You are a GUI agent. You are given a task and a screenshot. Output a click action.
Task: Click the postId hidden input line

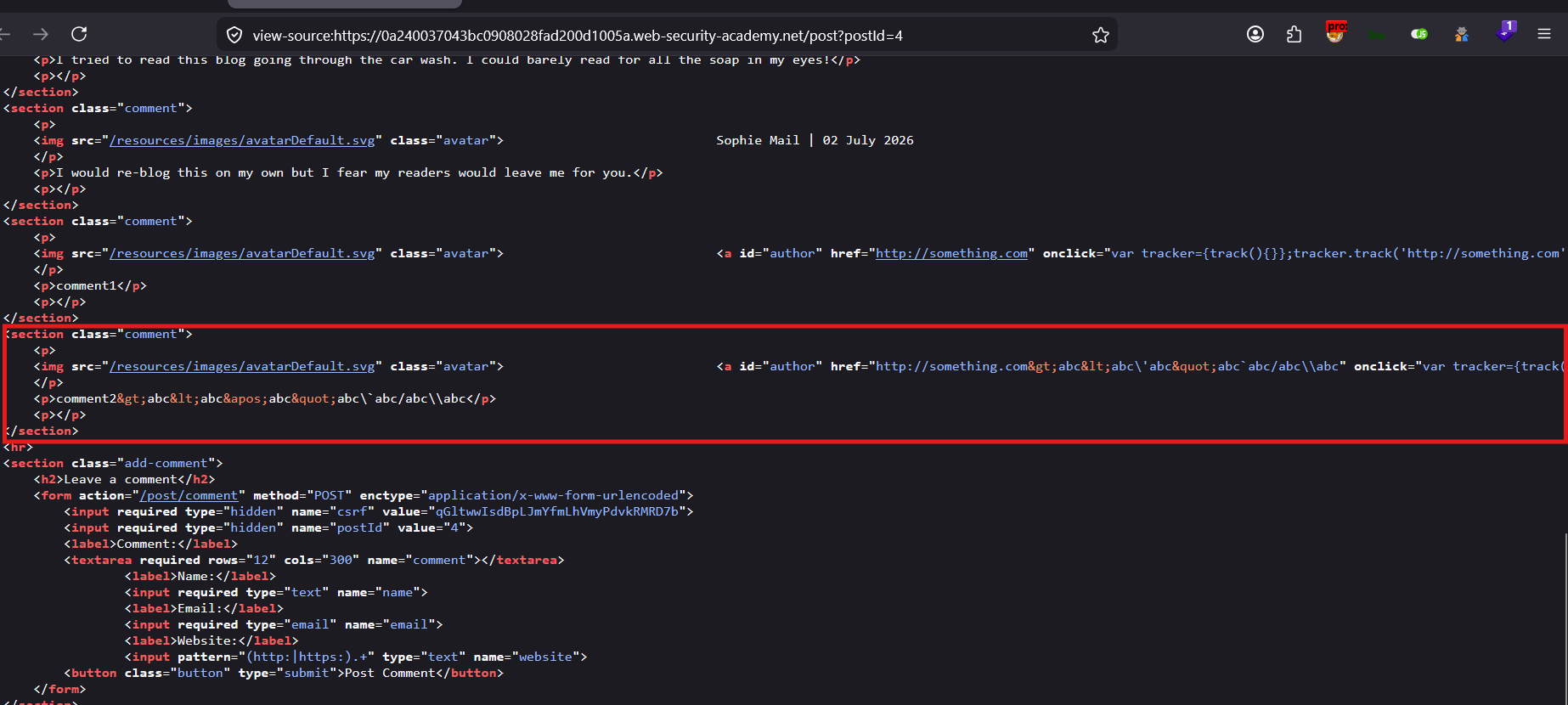pyautogui.click(x=268, y=527)
